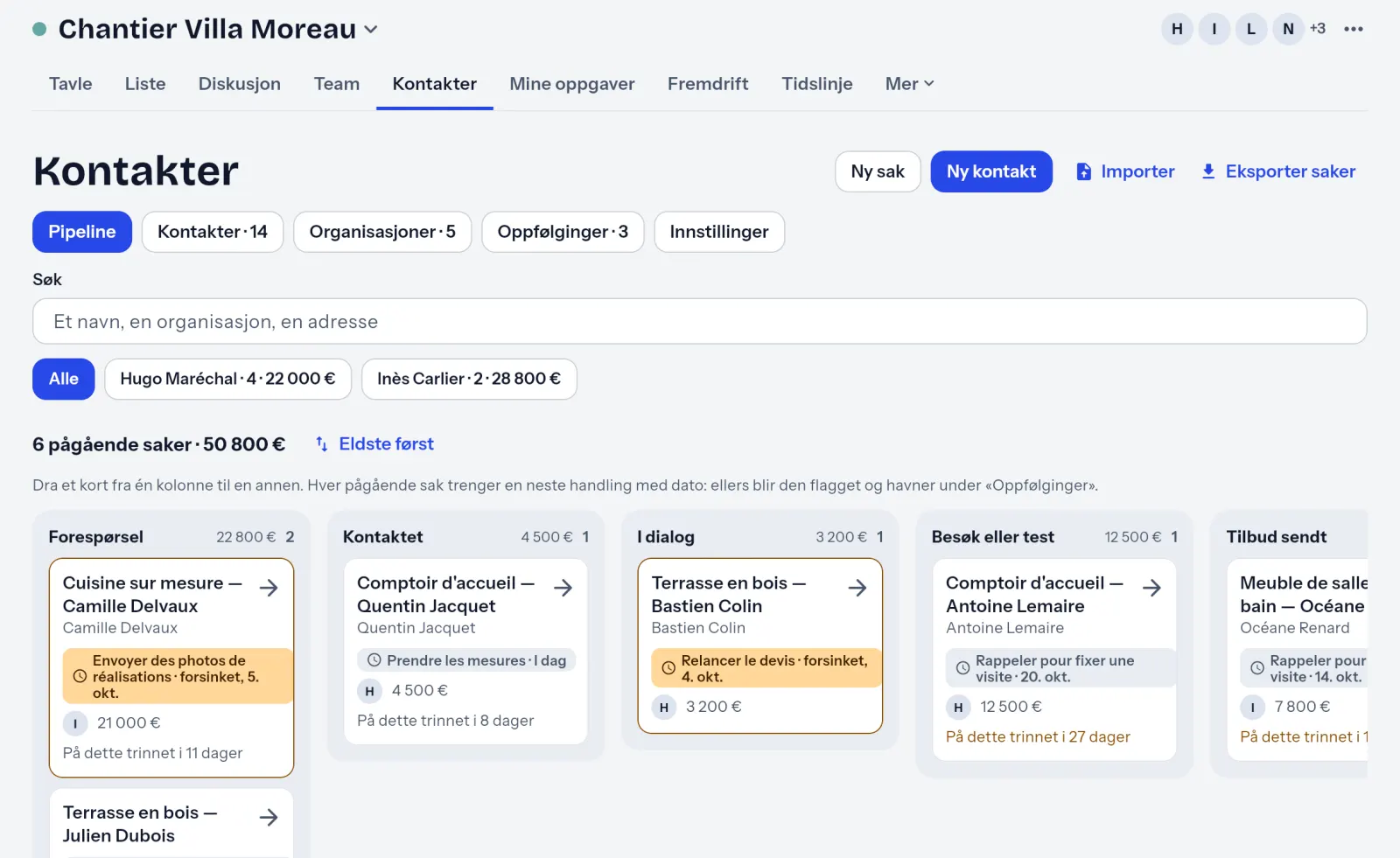Select the Oppfølginger · 3 pill

(x=563, y=232)
